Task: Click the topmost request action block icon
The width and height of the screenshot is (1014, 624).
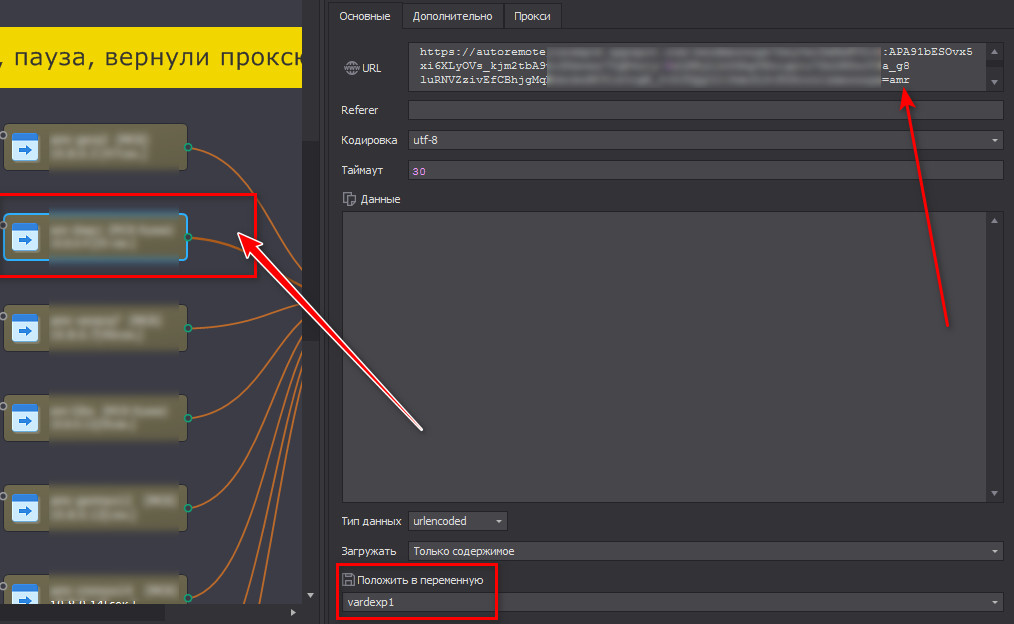Action: coord(24,147)
